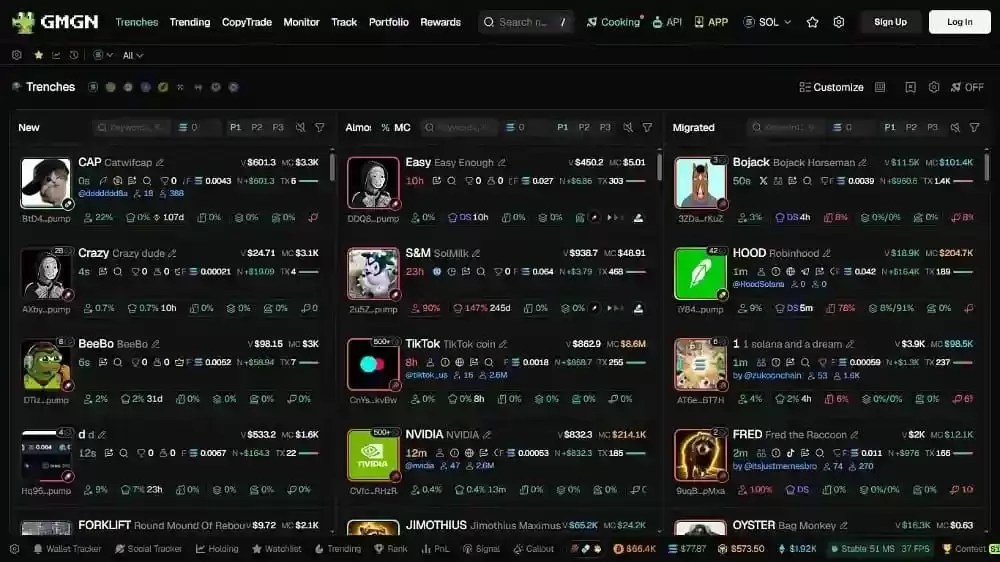The width and height of the screenshot is (1000, 562).
Task: Open the Track tab
Action: [x=344, y=22]
